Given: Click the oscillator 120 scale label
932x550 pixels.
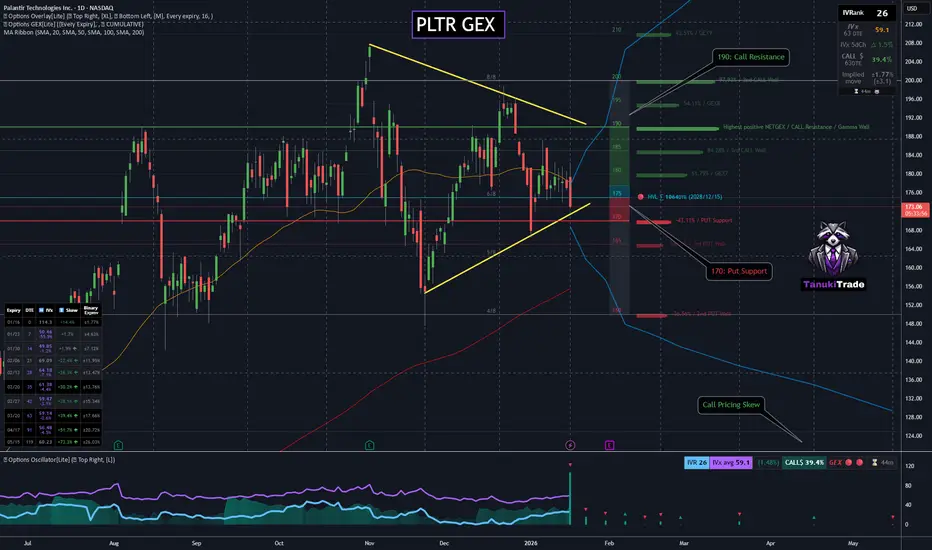Looking at the screenshot, I should click(x=909, y=466).
